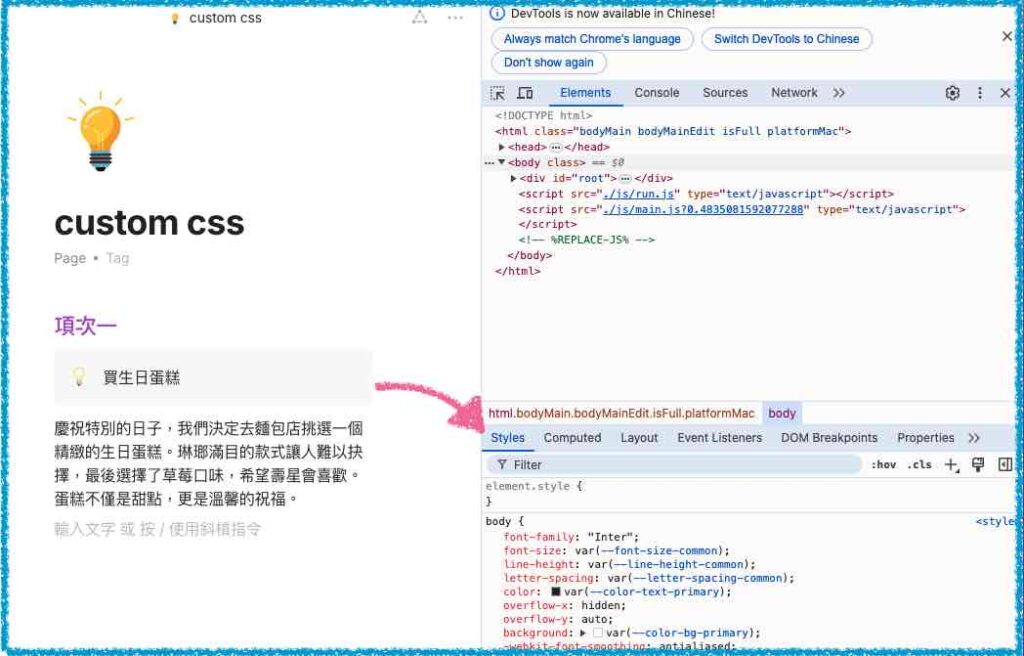The height and width of the screenshot is (656, 1024).
Task: Expand the div id root node
Action: (513, 178)
